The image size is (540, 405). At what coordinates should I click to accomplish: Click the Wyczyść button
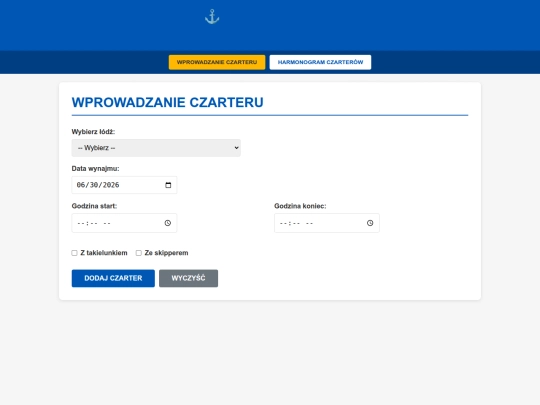(188, 278)
